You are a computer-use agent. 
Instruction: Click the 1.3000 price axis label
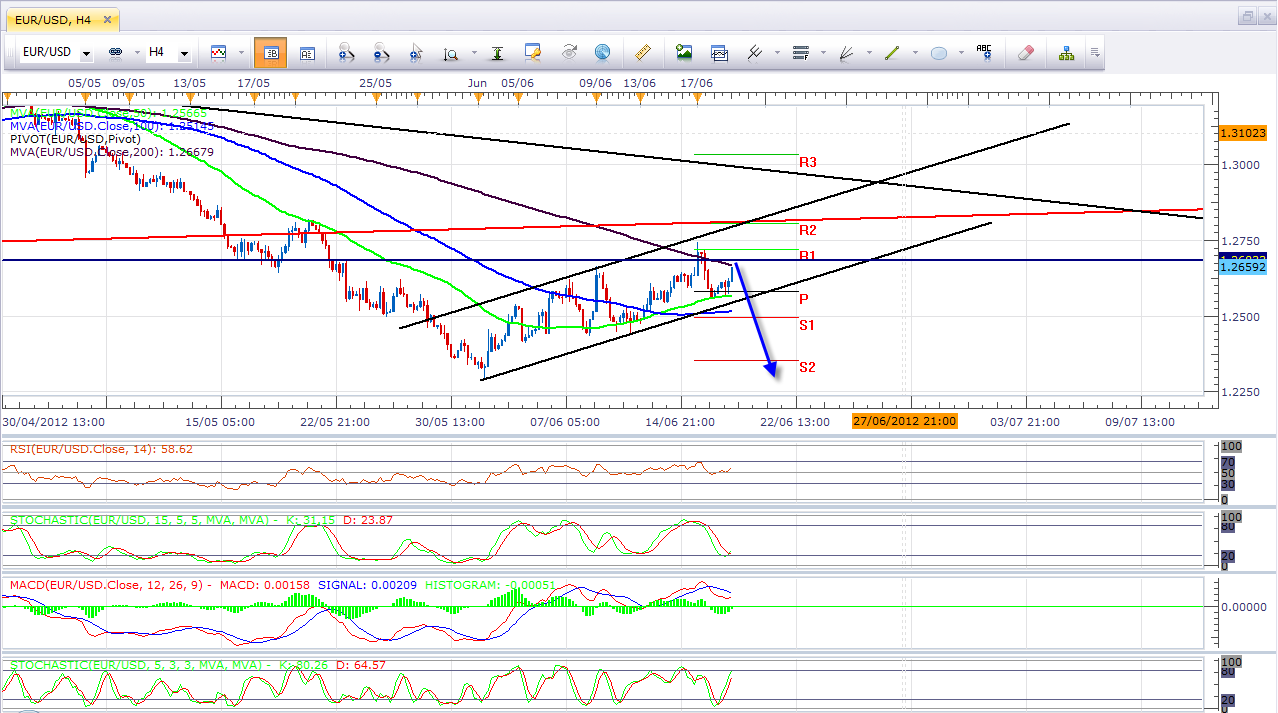1240,165
